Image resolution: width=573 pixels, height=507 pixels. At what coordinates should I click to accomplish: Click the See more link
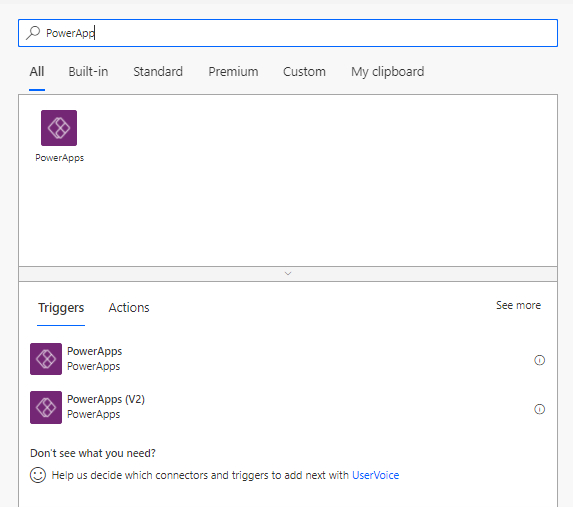pyautogui.click(x=518, y=305)
